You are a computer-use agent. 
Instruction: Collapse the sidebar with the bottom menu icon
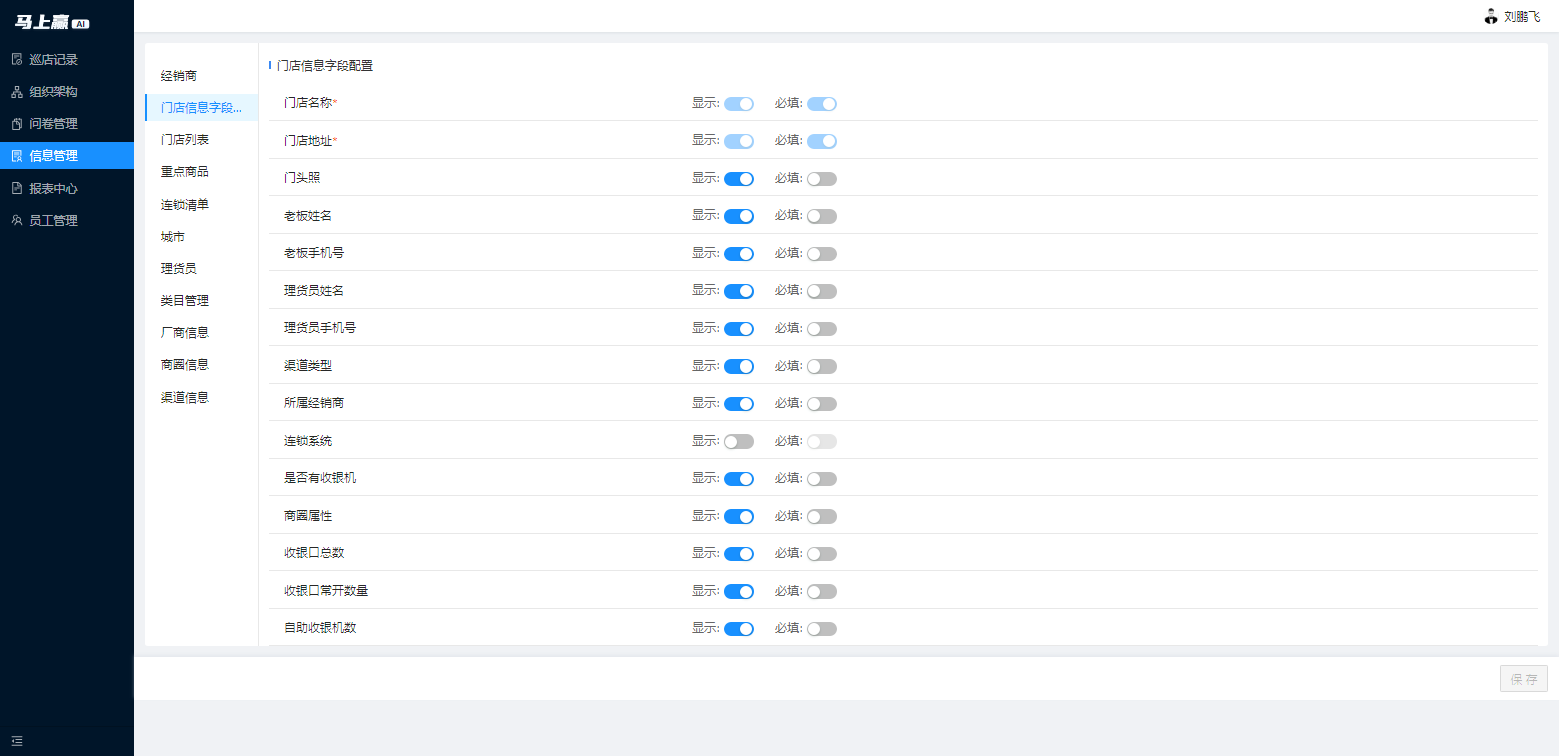(x=17, y=741)
